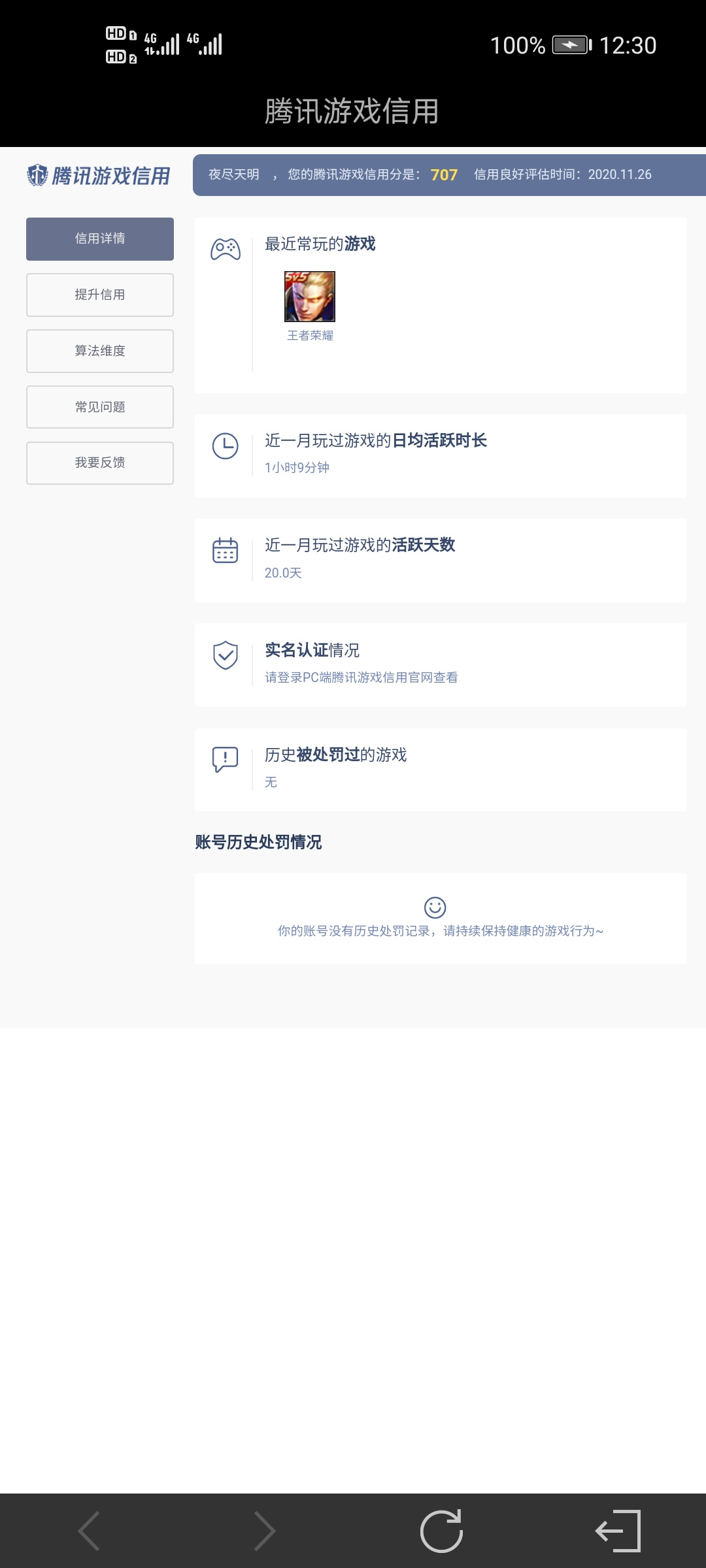Tap the 近一月玩过游戏的日均活跃时长 heading

point(376,440)
